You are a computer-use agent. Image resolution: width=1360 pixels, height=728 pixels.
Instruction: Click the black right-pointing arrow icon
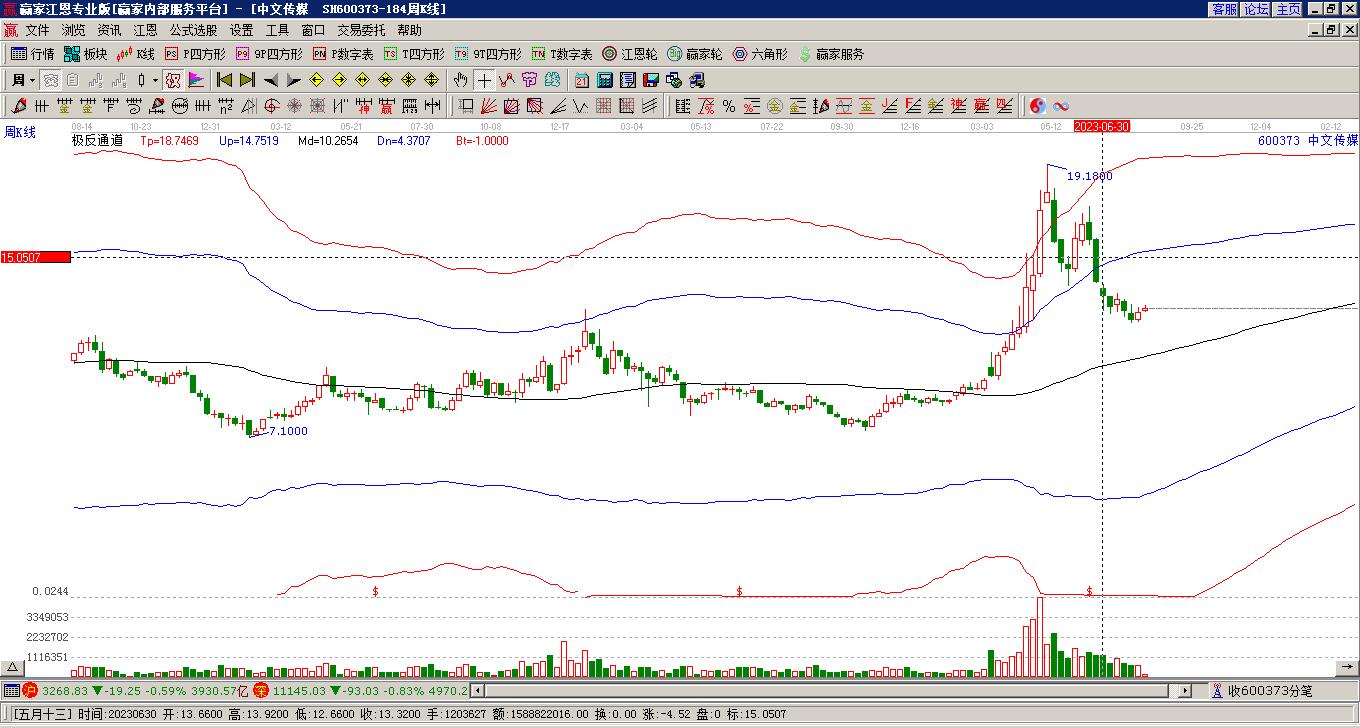click(x=293, y=80)
